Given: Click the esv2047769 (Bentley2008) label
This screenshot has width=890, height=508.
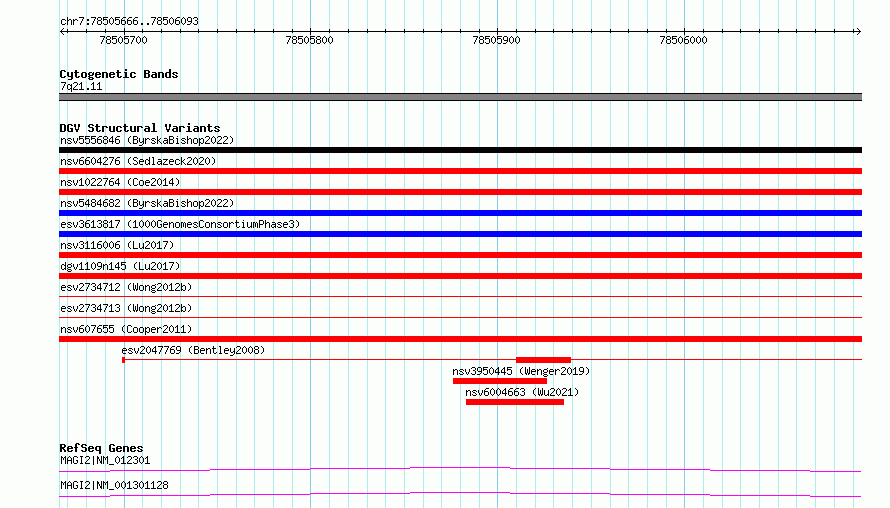Looking at the screenshot, I should [x=193, y=350].
